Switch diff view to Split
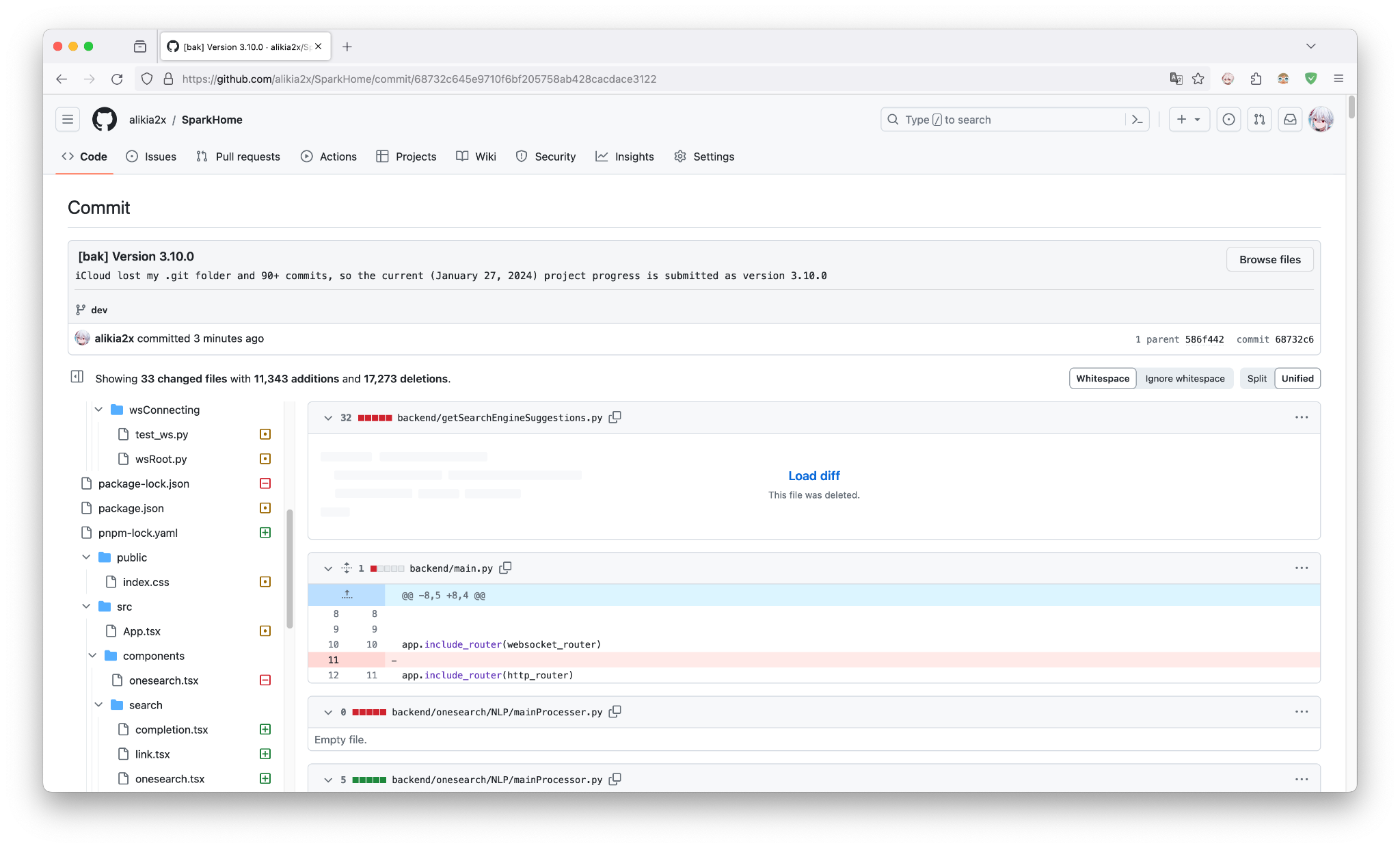 (x=1256, y=378)
